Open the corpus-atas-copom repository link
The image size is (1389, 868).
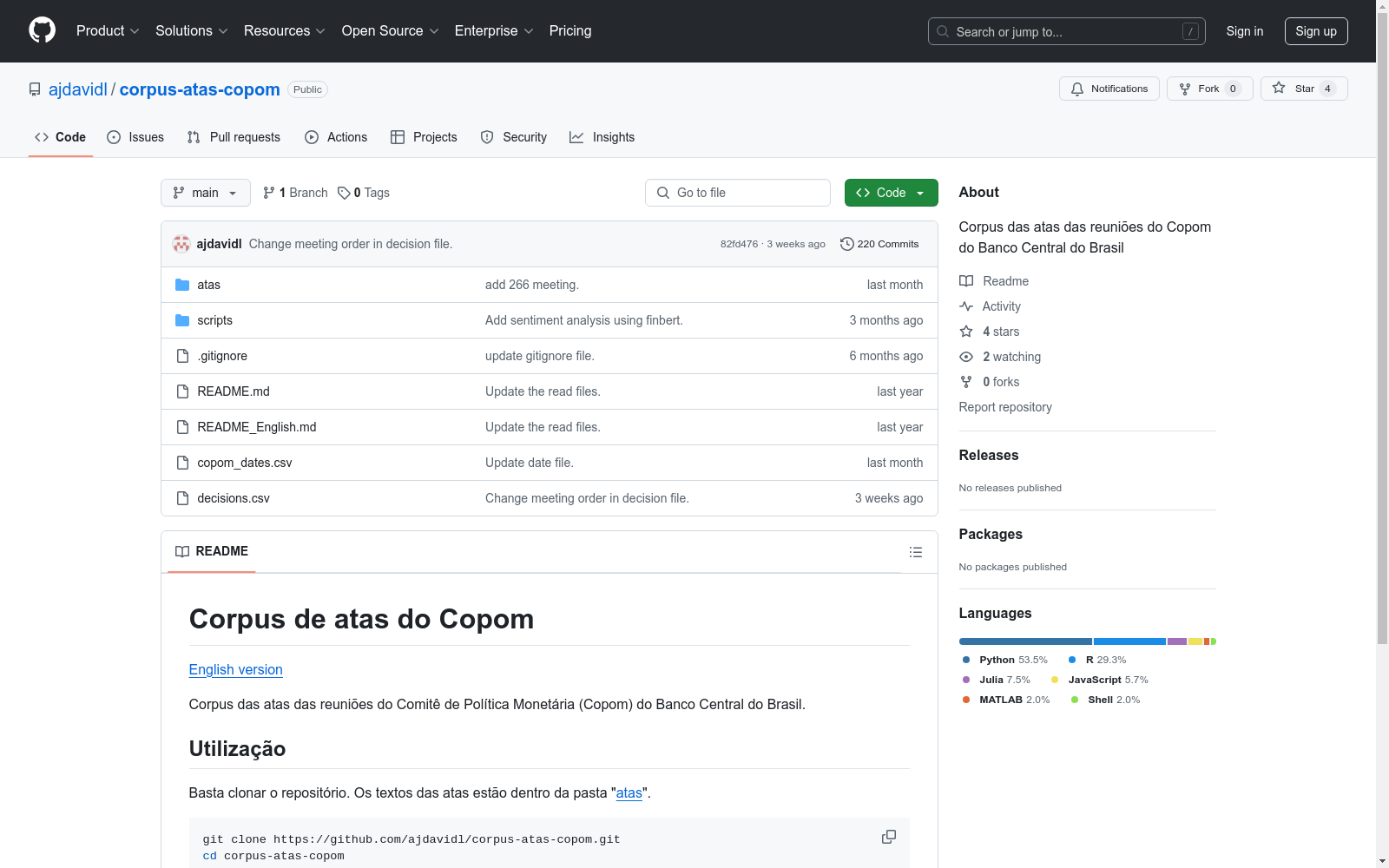(x=200, y=89)
